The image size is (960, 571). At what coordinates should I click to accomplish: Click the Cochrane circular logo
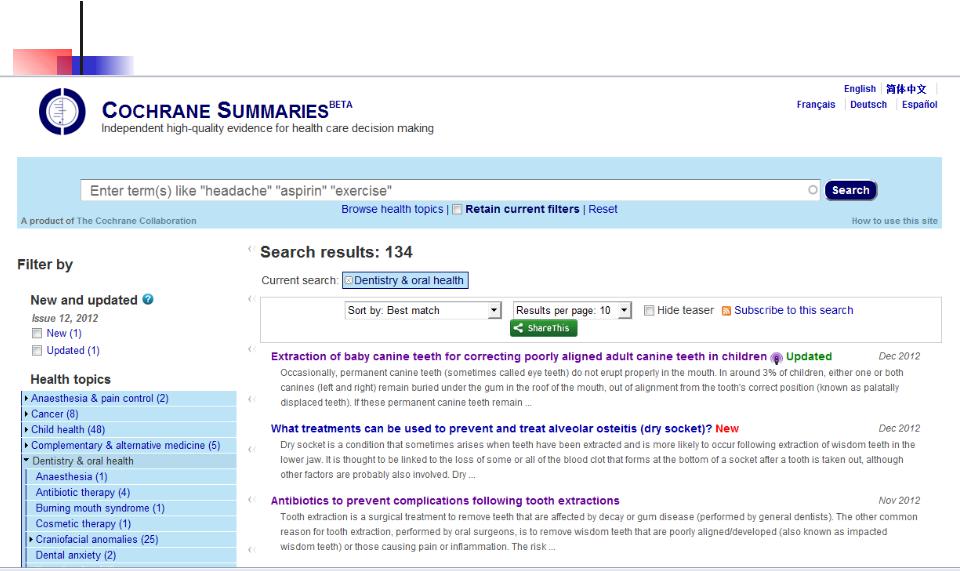pos(62,111)
